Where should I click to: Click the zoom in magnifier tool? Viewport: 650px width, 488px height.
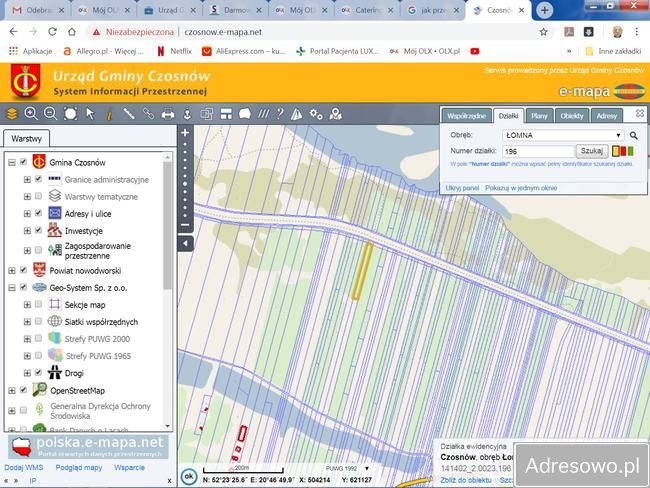pyautogui.click(x=31, y=114)
